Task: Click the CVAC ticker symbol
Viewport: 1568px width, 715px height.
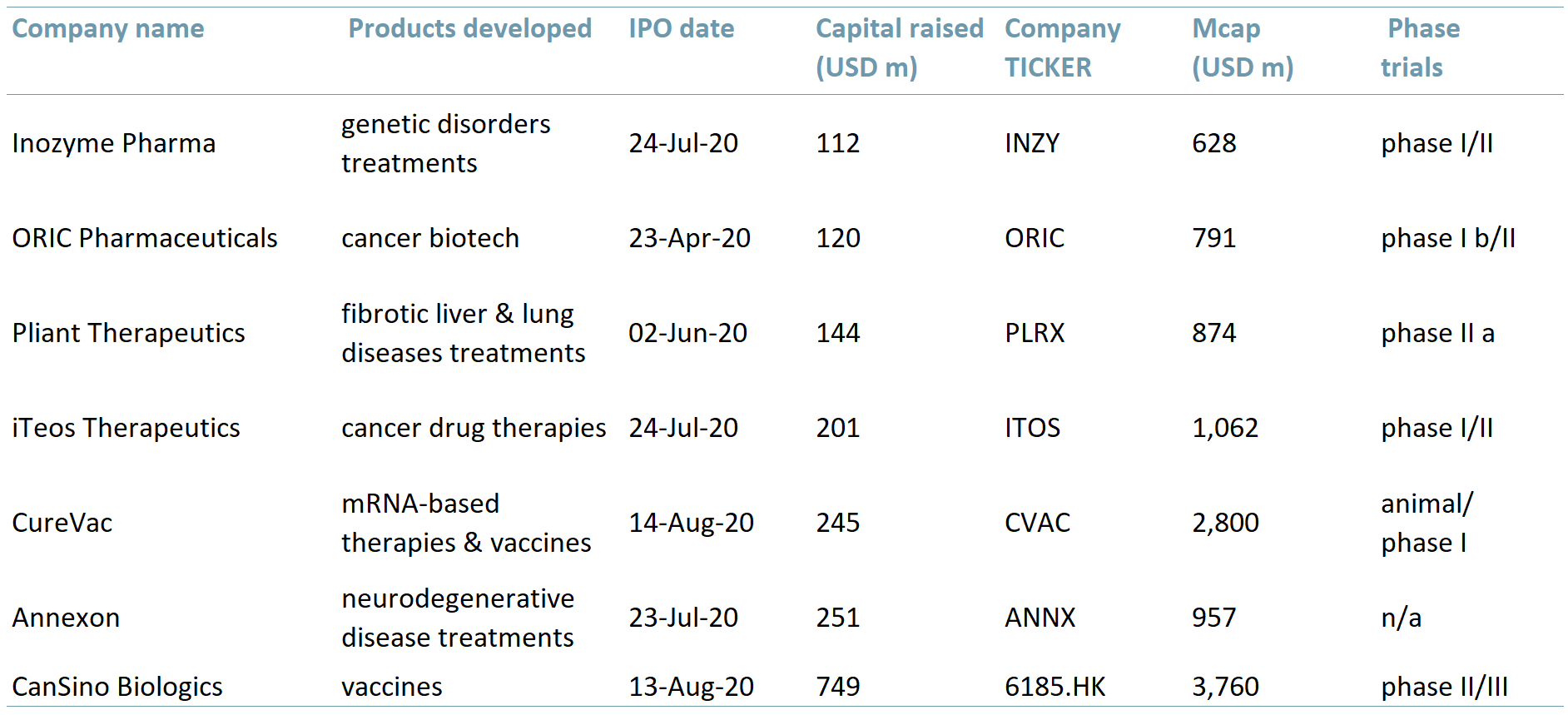Action: point(1038,523)
